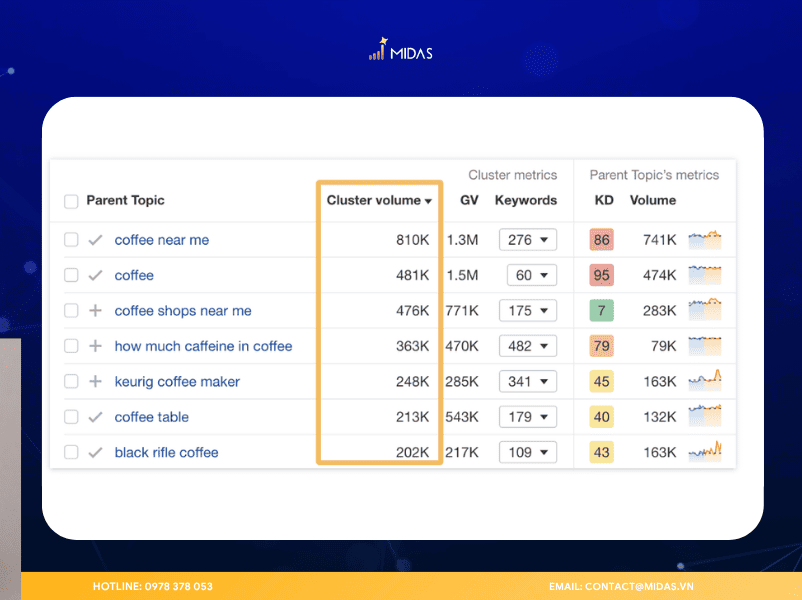The image size is (802, 600).
Task: Expand the 276 keywords dropdown
Action: (x=528, y=239)
